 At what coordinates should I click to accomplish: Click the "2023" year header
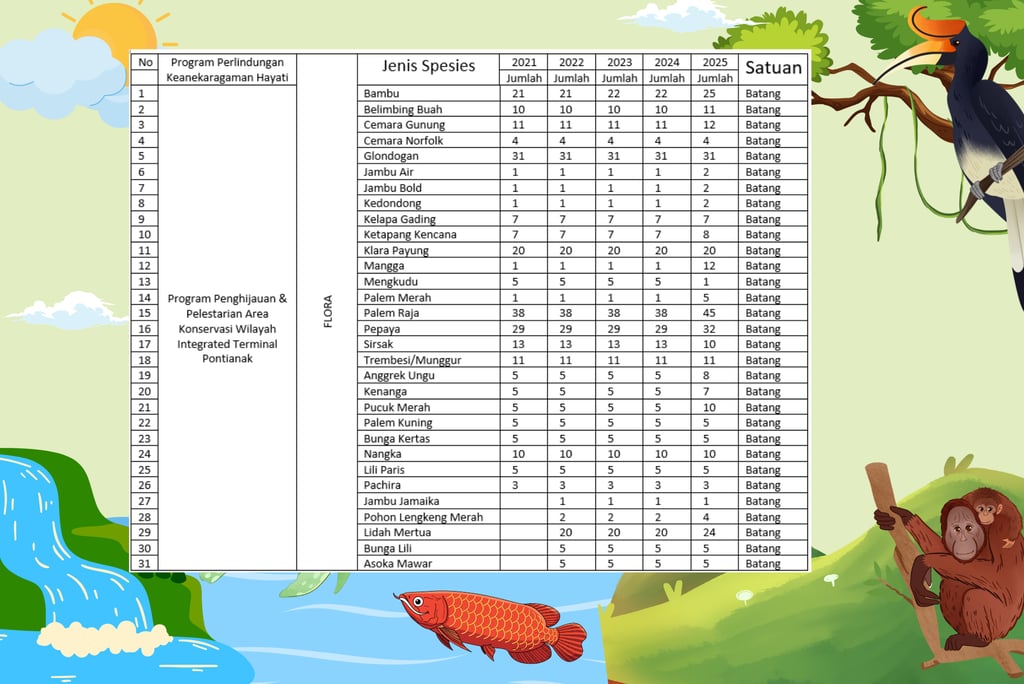(619, 62)
